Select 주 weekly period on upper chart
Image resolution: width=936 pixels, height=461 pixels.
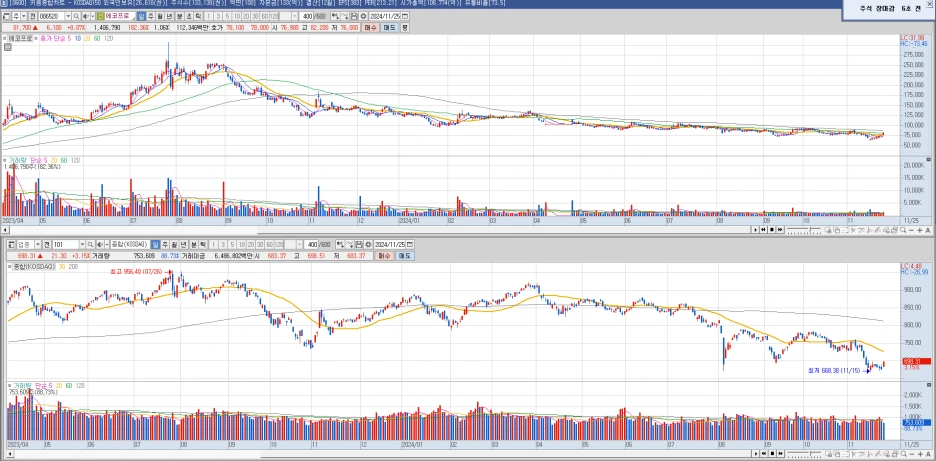point(151,16)
